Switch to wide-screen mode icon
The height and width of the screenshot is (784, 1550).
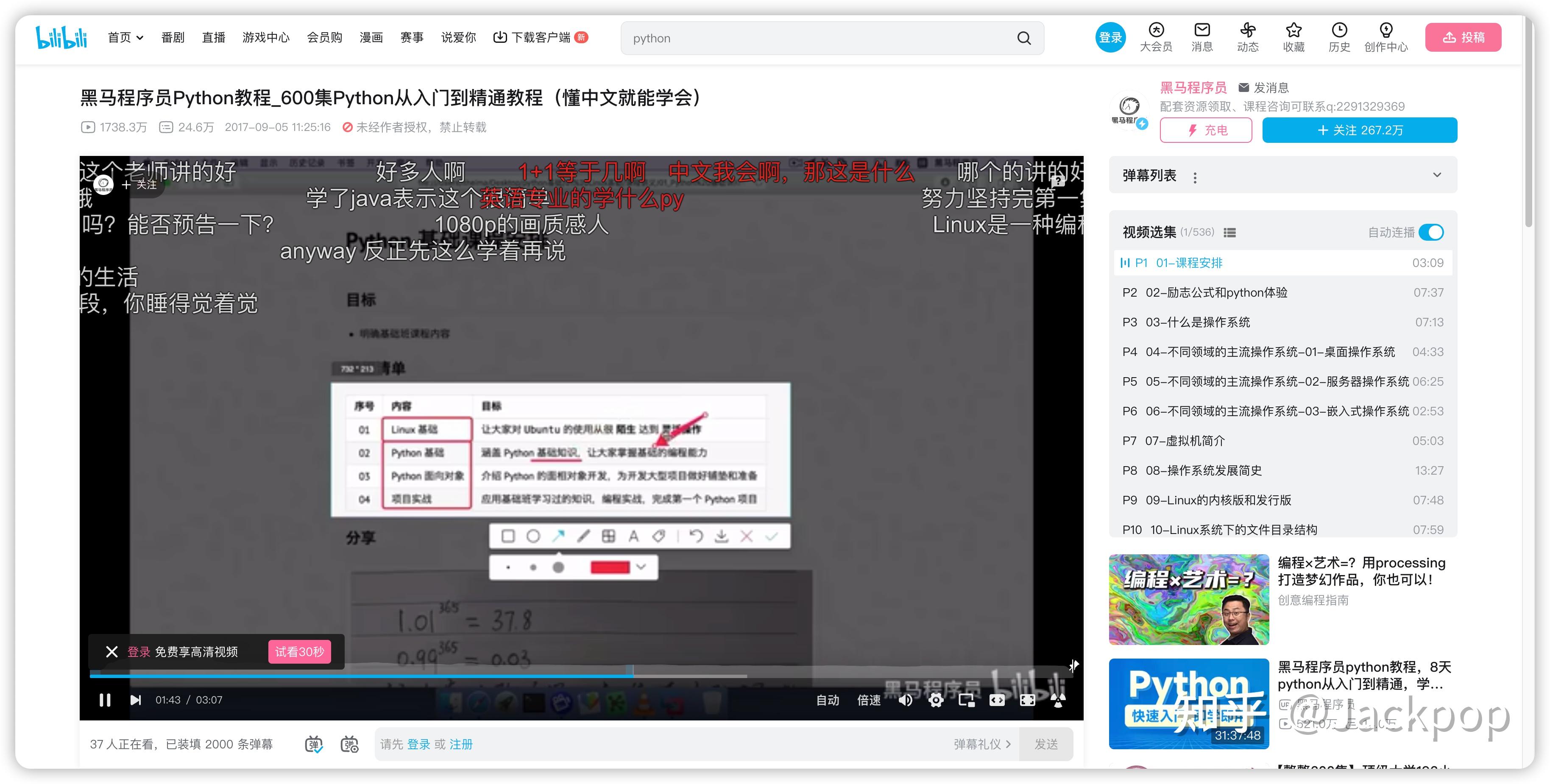[997, 700]
